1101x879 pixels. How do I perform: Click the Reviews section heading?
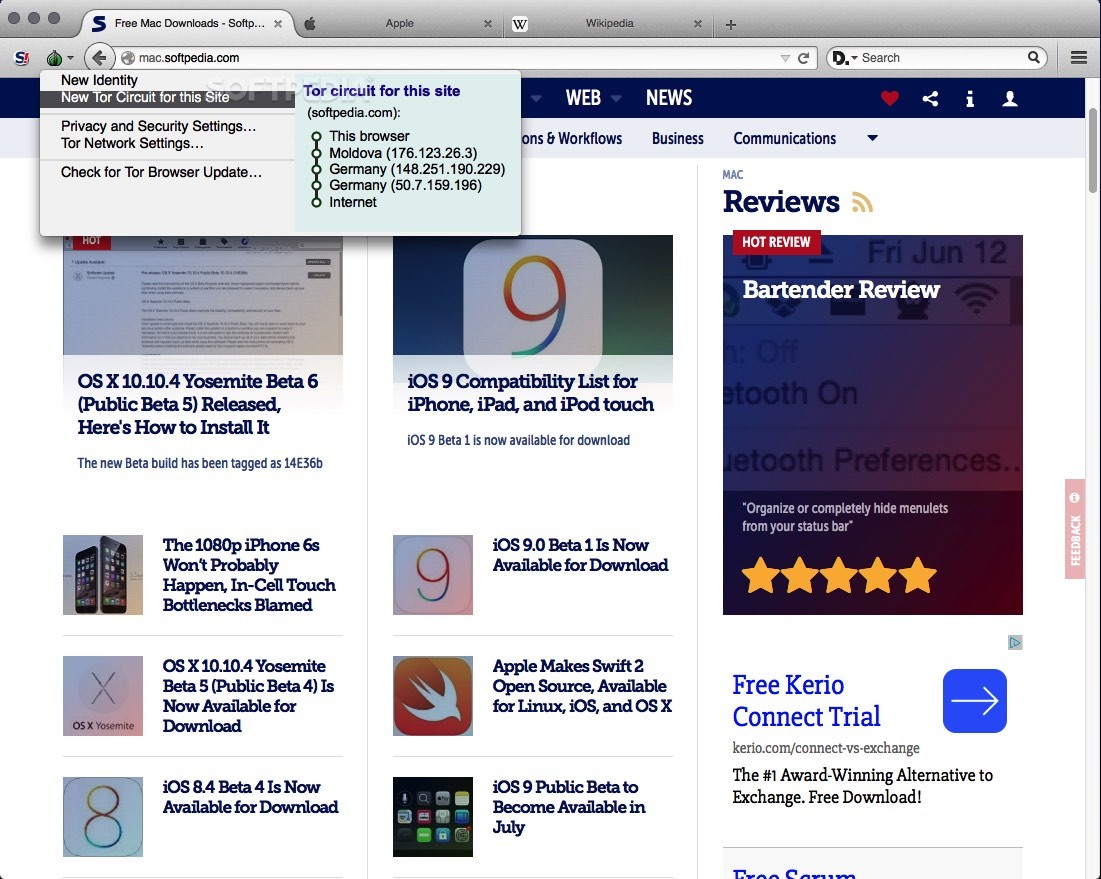[781, 201]
